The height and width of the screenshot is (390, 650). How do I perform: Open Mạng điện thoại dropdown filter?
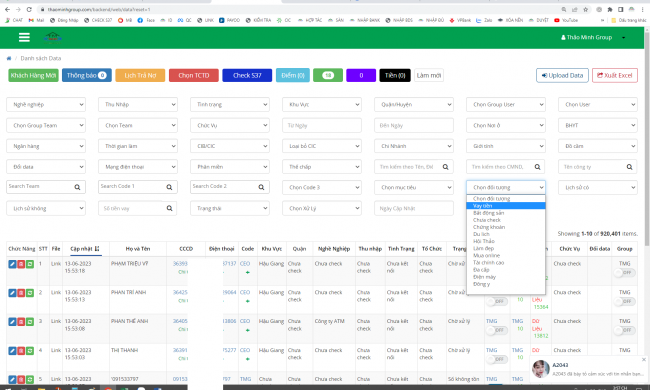[x=138, y=167]
